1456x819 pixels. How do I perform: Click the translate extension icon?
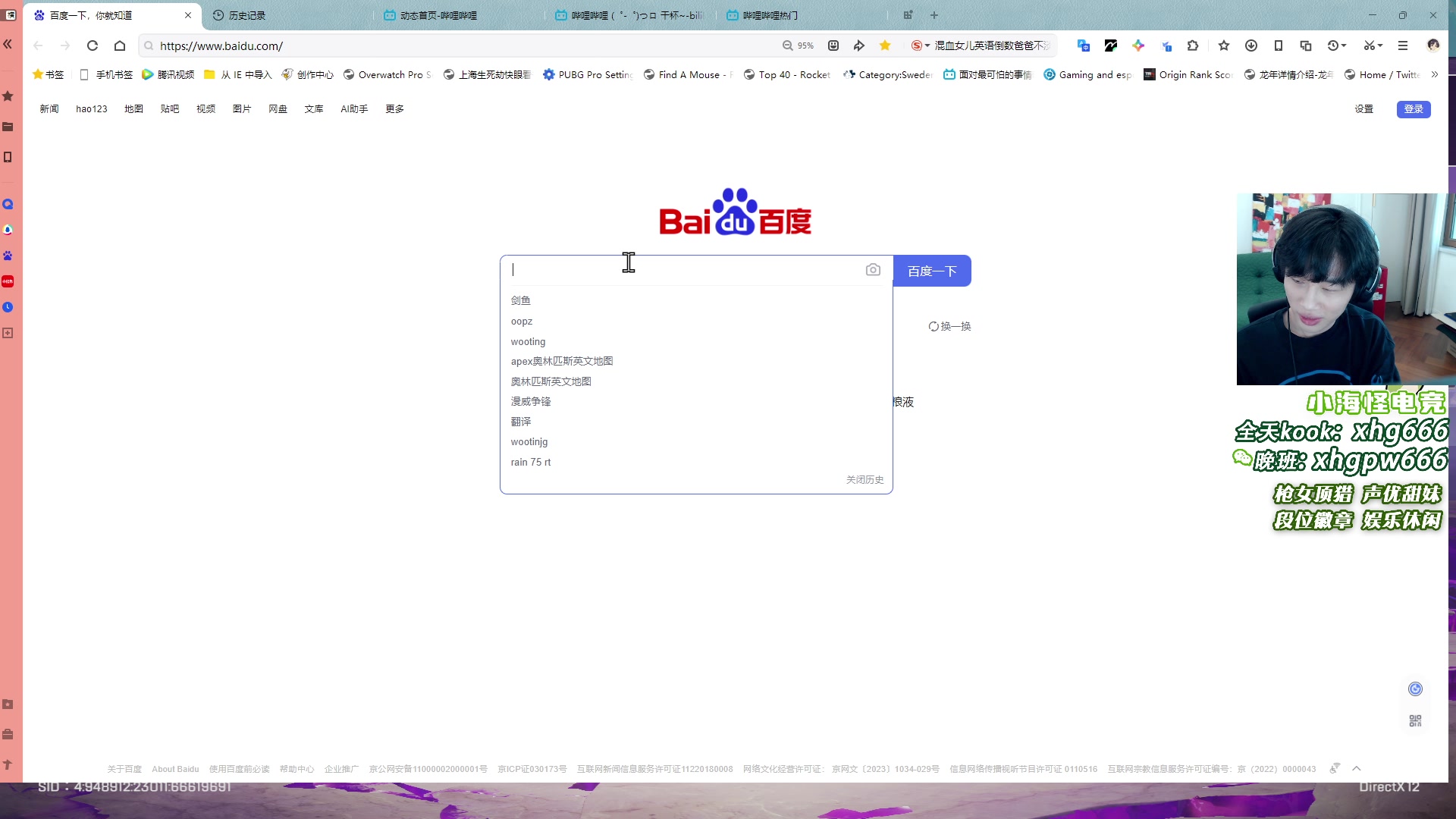pyautogui.click(x=1084, y=45)
